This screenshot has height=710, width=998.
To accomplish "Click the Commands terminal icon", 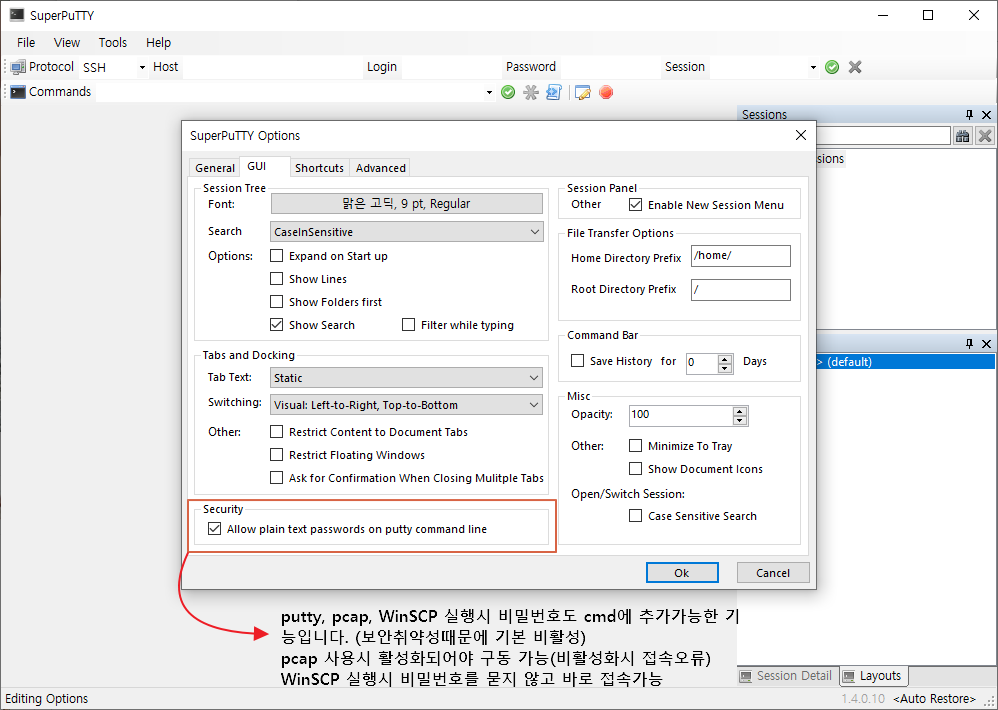I will pos(18,92).
